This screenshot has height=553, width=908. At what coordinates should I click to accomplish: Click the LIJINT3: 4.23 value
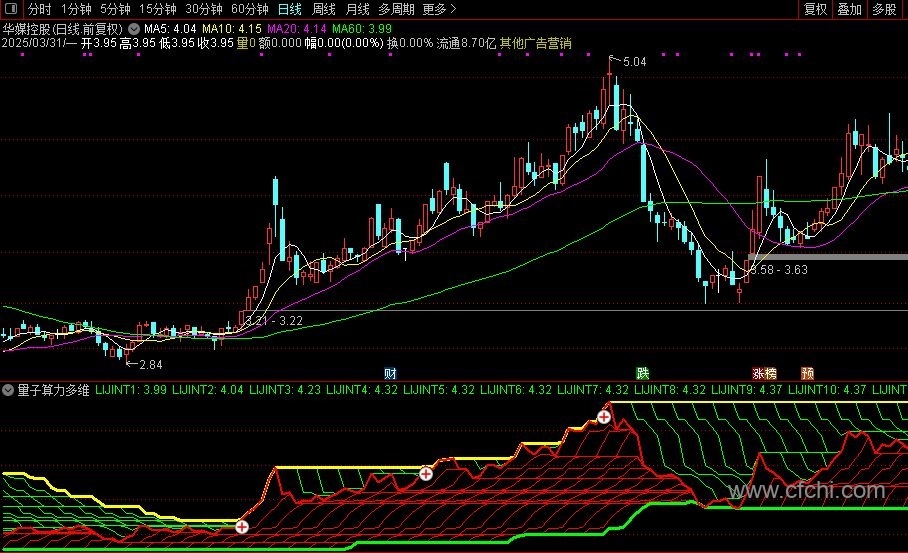pos(285,390)
